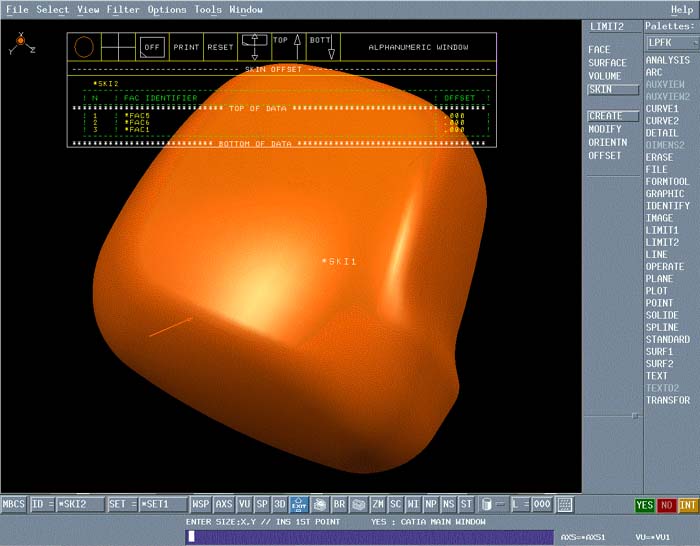Click the green YES button
Screen dimensions: 700x546
[645, 505]
